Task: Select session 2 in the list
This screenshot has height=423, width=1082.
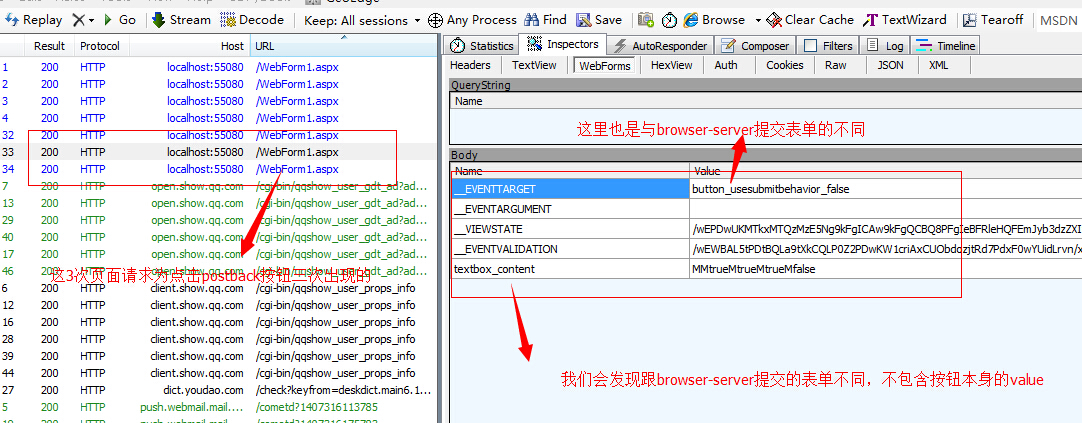Action: (x=217, y=84)
